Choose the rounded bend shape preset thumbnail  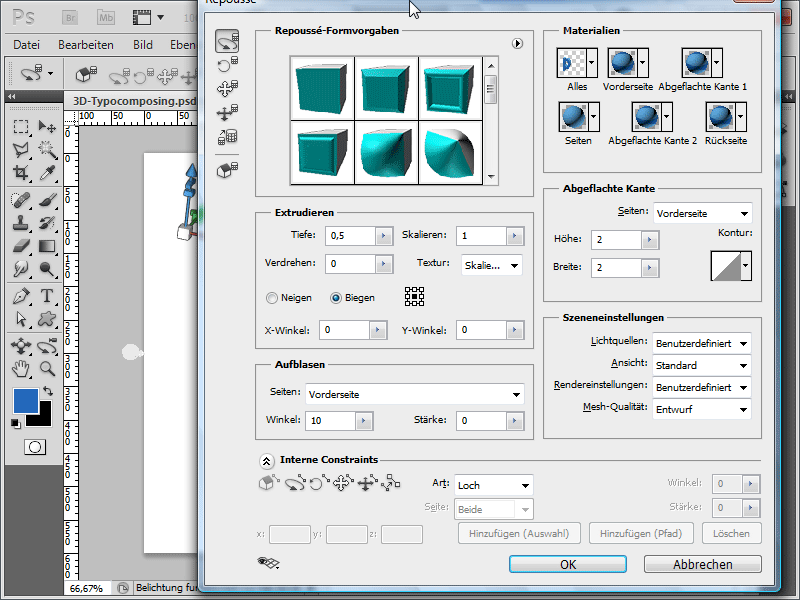coord(386,153)
